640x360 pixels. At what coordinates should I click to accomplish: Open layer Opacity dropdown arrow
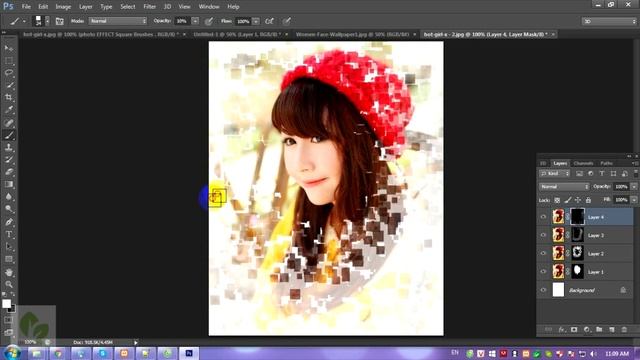634,187
